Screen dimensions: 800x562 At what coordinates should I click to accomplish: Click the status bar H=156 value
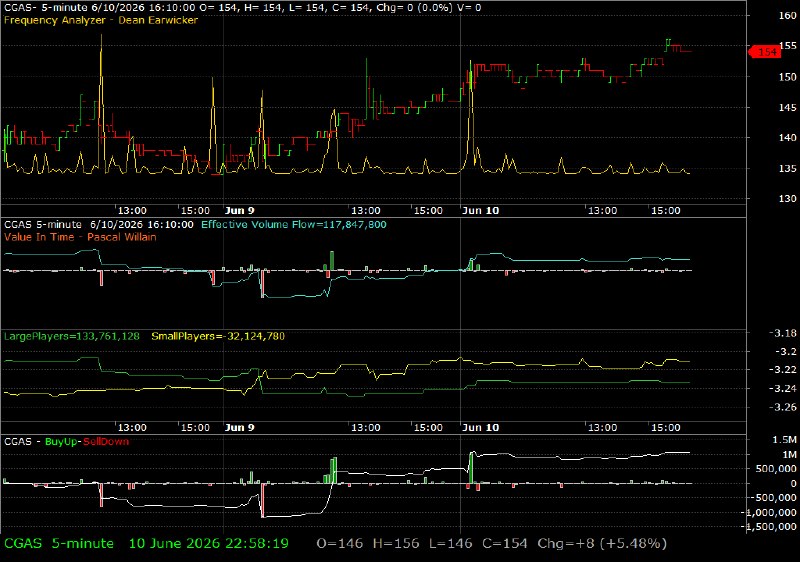pyautogui.click(x=396, y=544)
